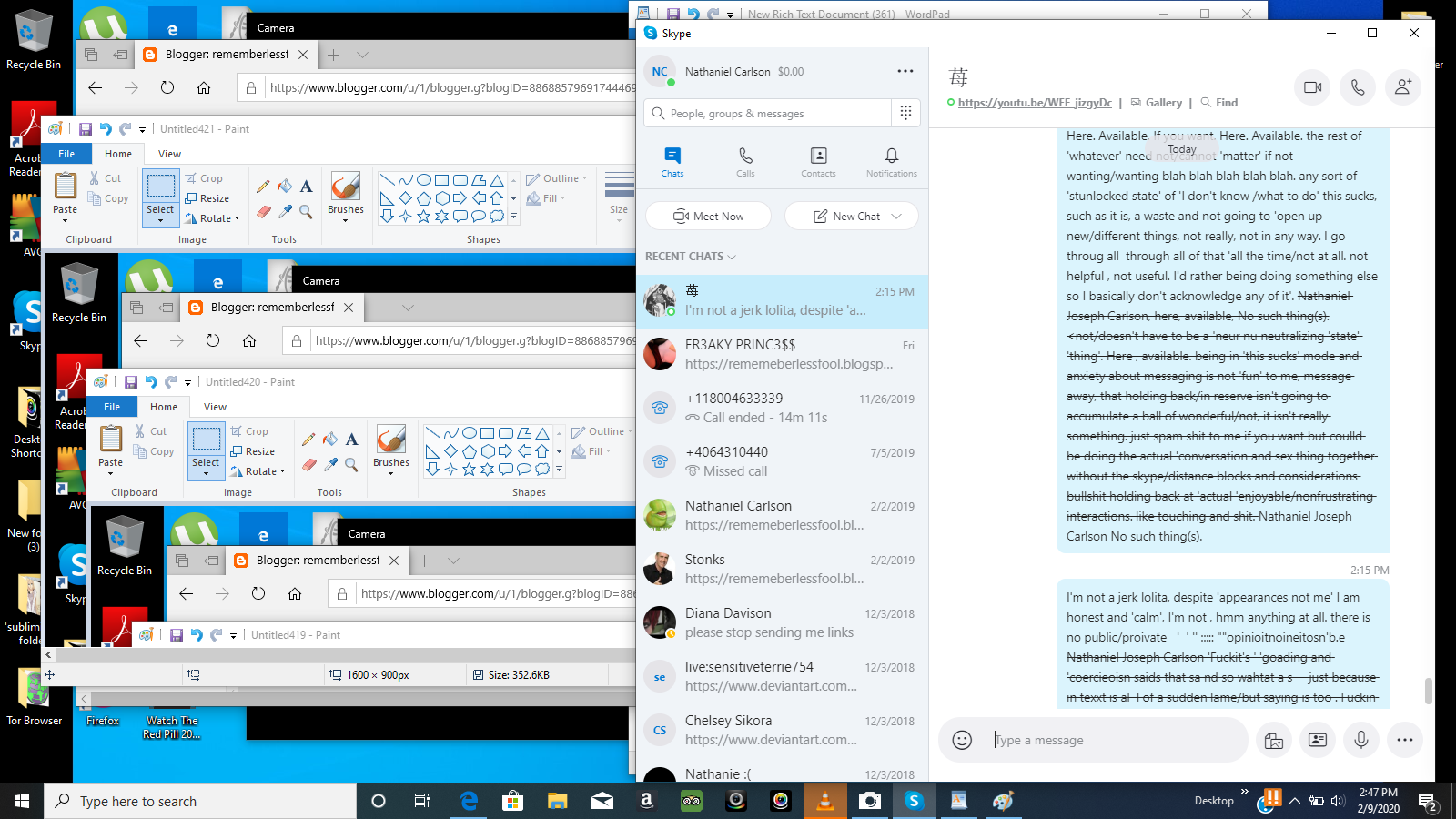Open Windows Start menu
The height and width of the screenshot is (819, 1456).
click(x=22, y=801)
